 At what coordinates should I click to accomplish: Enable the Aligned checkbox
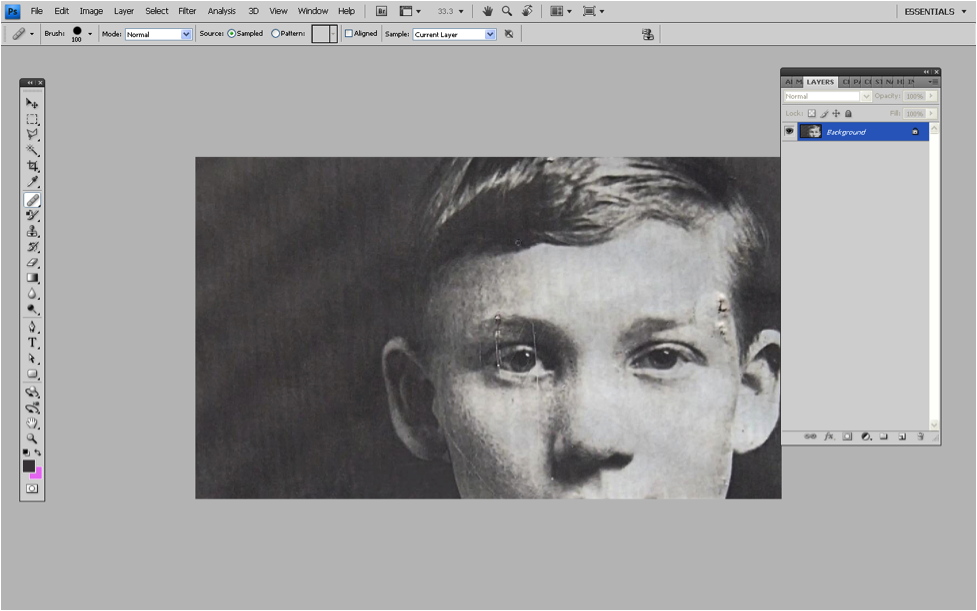coord(349,34)
